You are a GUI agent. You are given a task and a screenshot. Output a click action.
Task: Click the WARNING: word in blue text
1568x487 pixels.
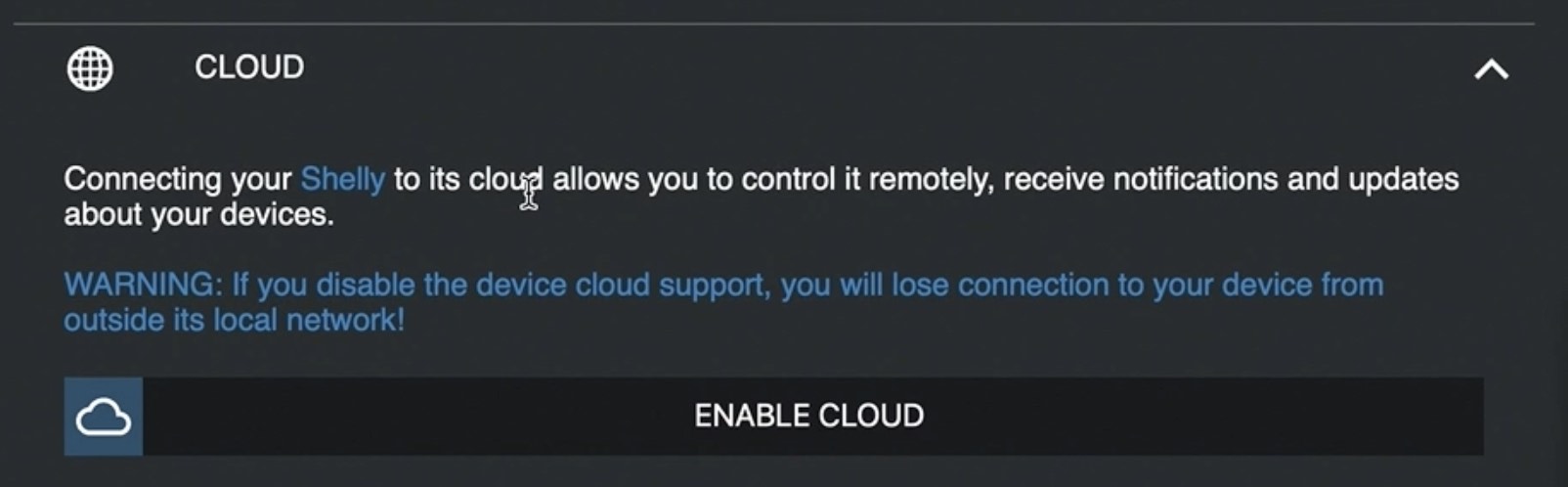click(x=144, y=285)
